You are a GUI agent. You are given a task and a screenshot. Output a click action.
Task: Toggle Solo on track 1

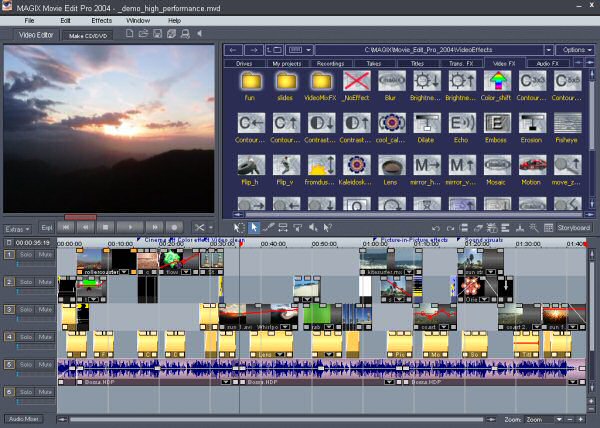tap(26, 254)
